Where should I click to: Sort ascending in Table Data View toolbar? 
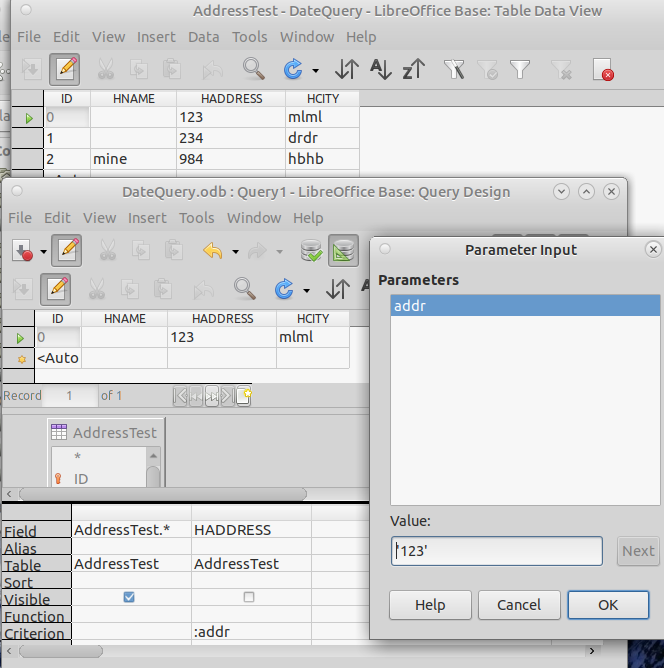tap(380, 69)
